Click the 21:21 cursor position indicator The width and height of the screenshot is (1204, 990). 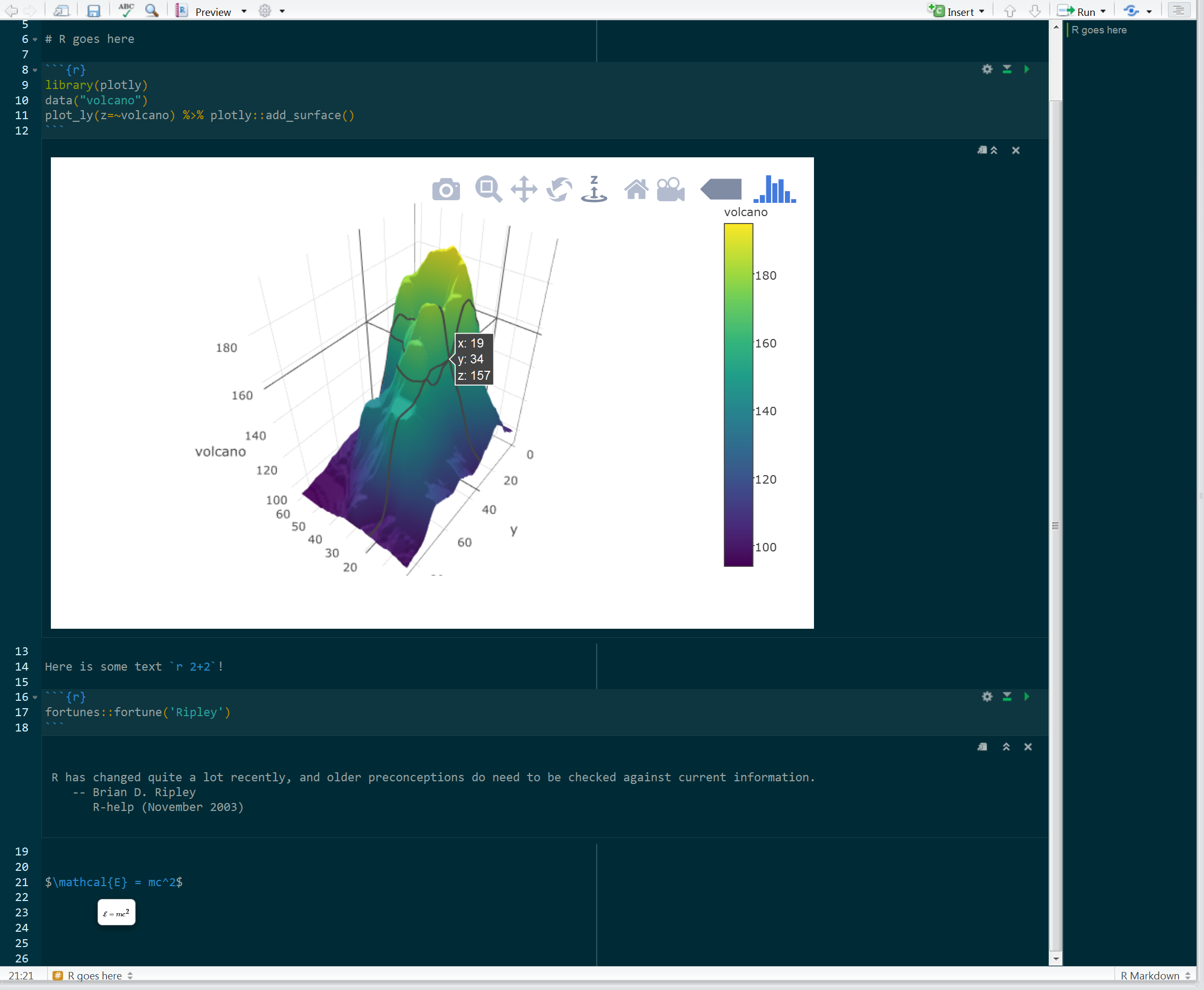21,976
